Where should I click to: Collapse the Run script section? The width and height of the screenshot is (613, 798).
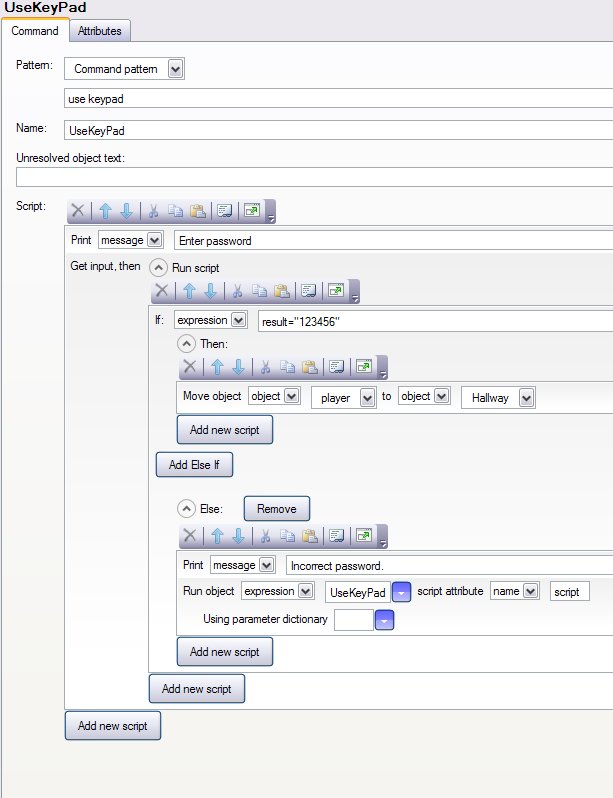point(158,268)
